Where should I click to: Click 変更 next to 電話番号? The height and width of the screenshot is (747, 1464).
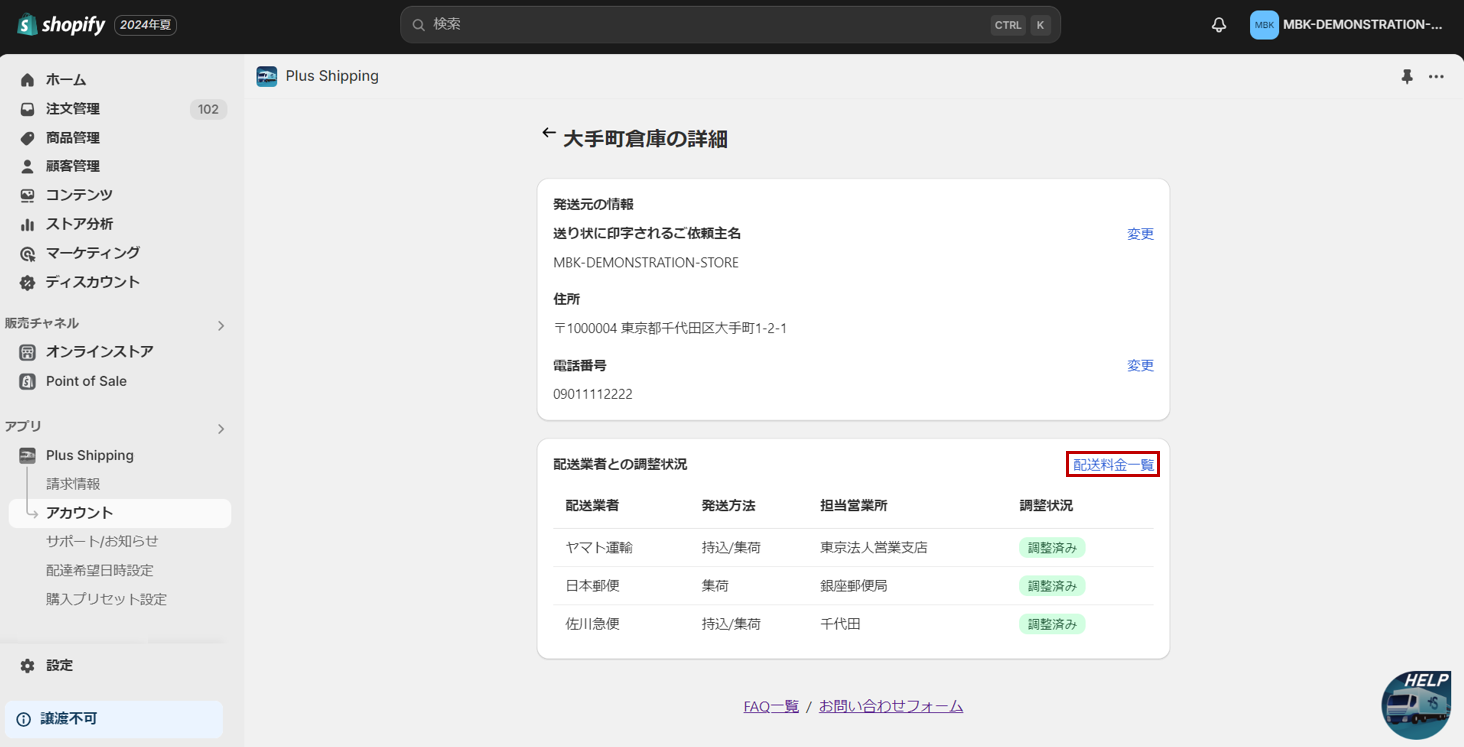coord(1140,365)
